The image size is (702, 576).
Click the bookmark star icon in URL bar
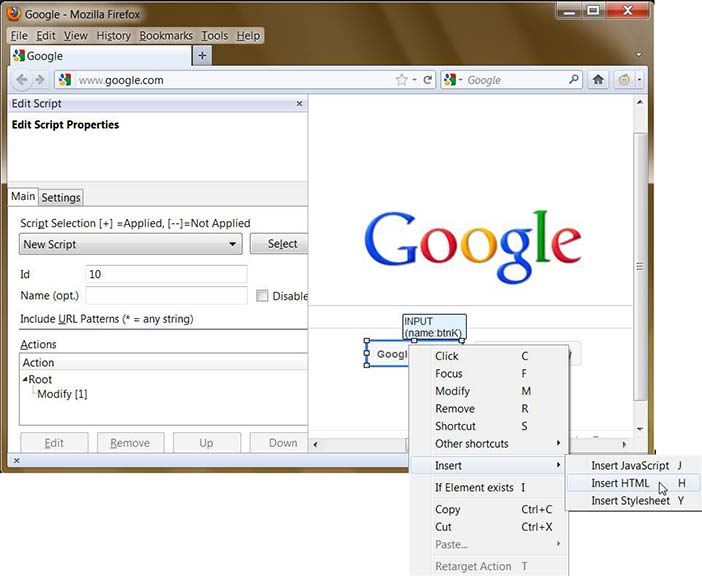[402, 80]
